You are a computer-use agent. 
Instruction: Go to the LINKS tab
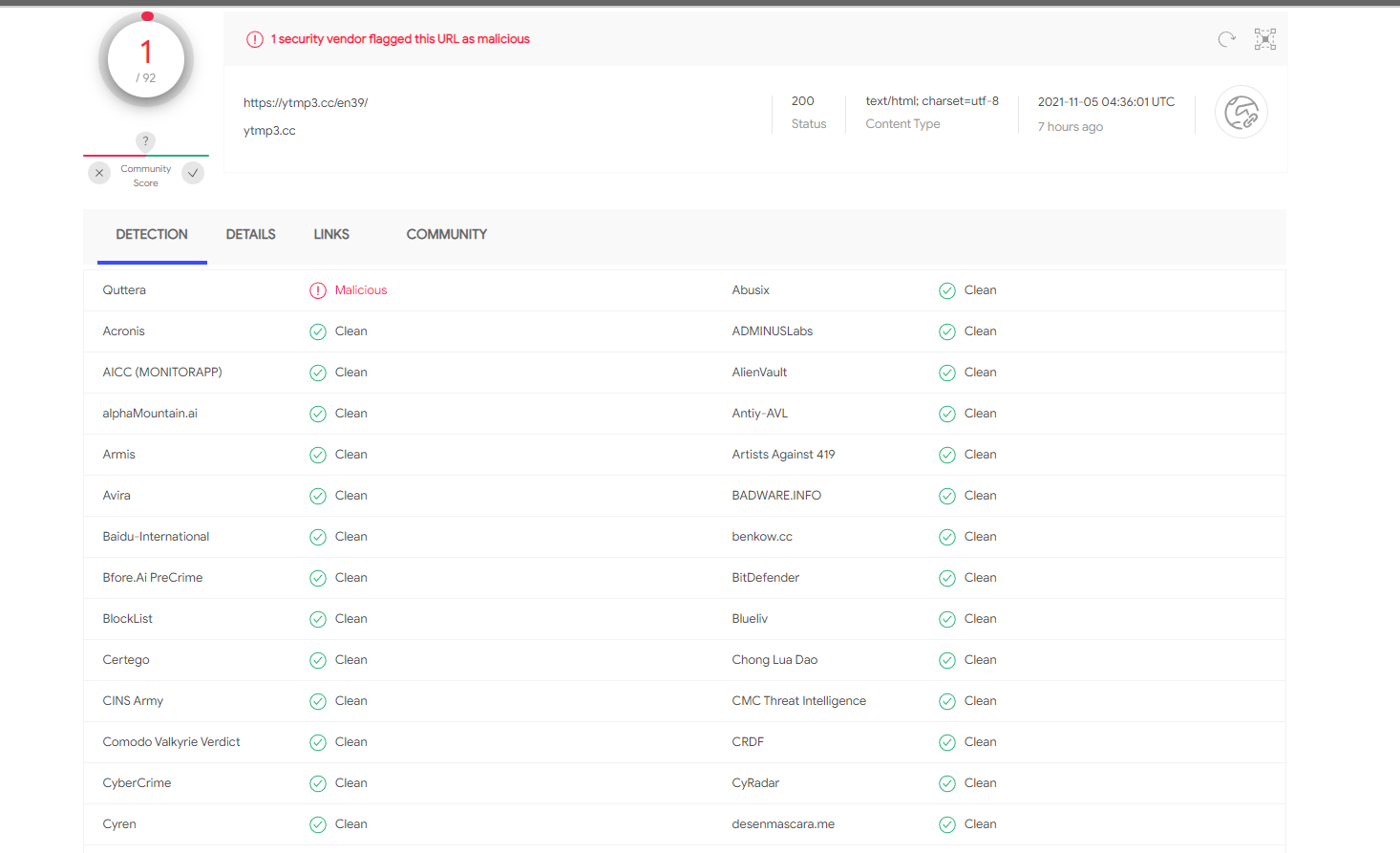tap(331, 235)
